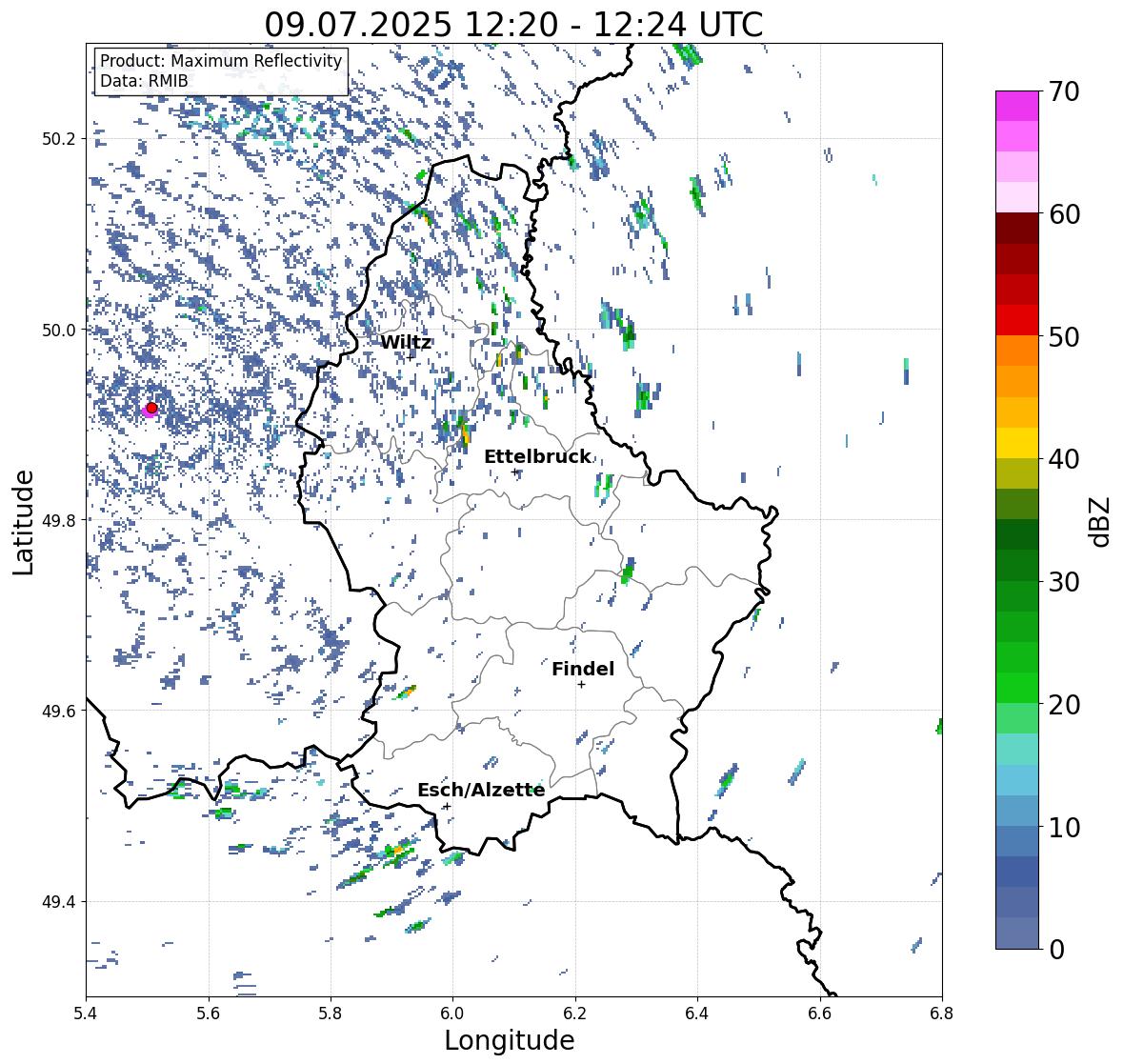Click the latitude tick label 49.4
Viewport: 1123px width, 1064px height.
click(59, 902)
